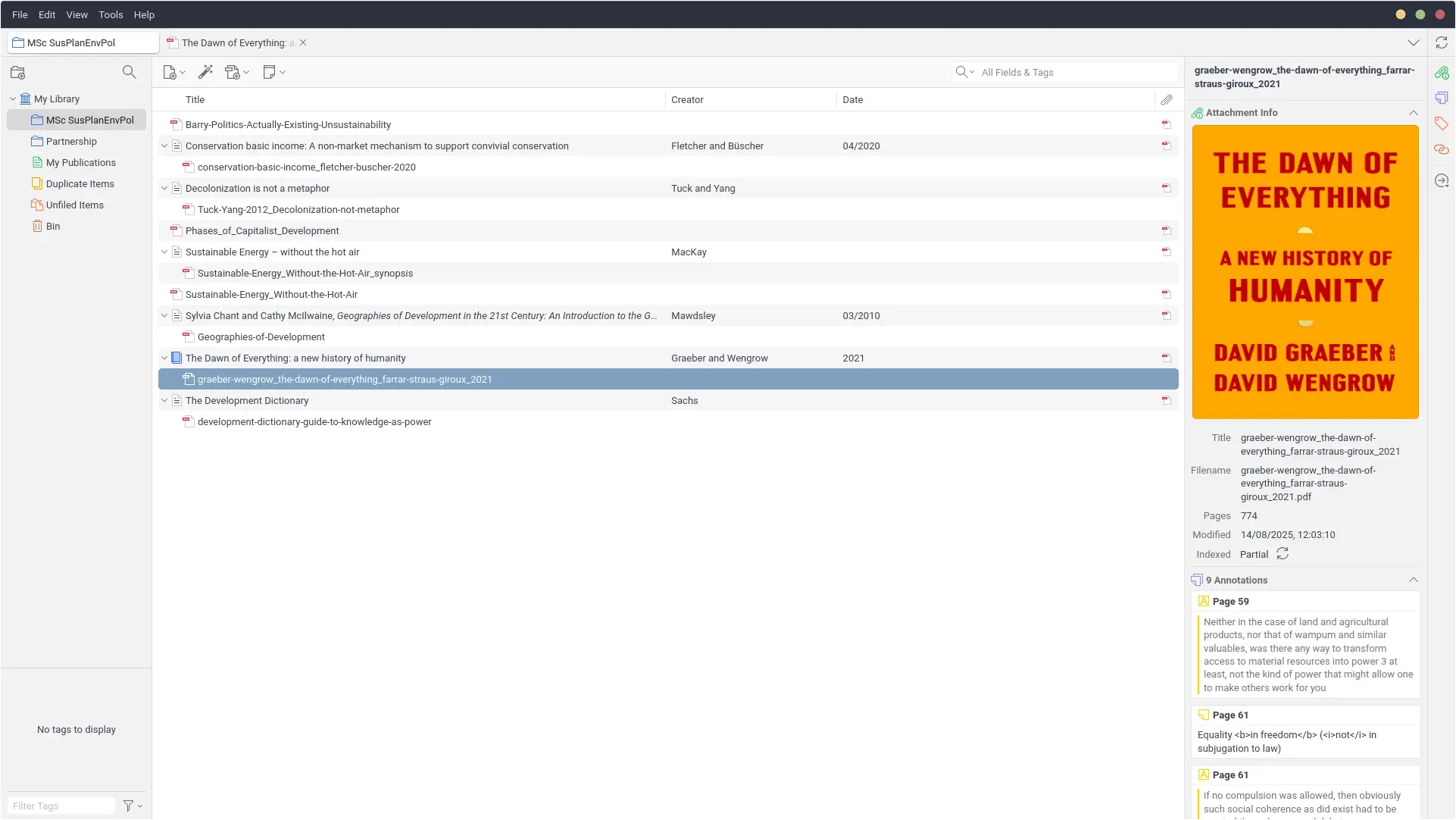Sort items by Creator column
Viewport: 1456px width, 820px height.
pyautogui.click(x=751, y=99)
